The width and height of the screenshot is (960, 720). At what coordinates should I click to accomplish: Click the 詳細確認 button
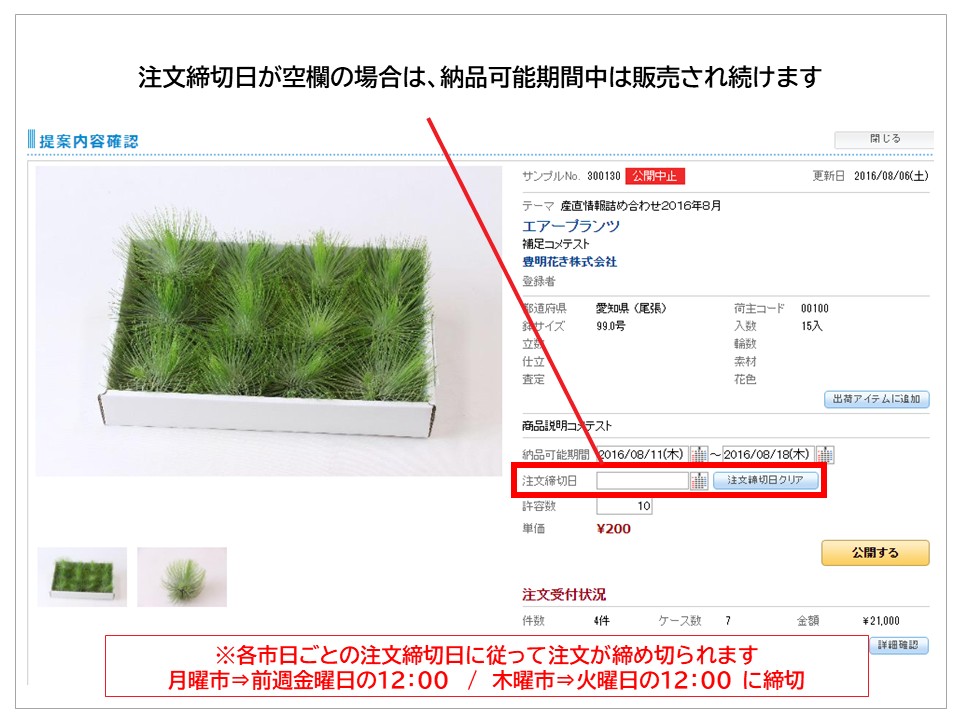(x=898, y=645)
